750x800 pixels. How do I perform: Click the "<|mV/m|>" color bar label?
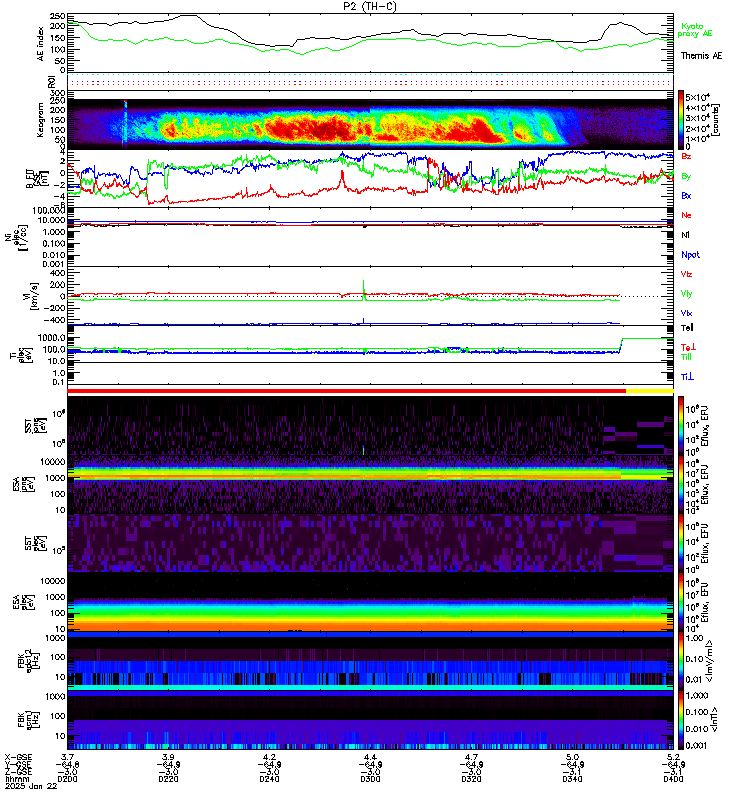[x=709, y=661]
